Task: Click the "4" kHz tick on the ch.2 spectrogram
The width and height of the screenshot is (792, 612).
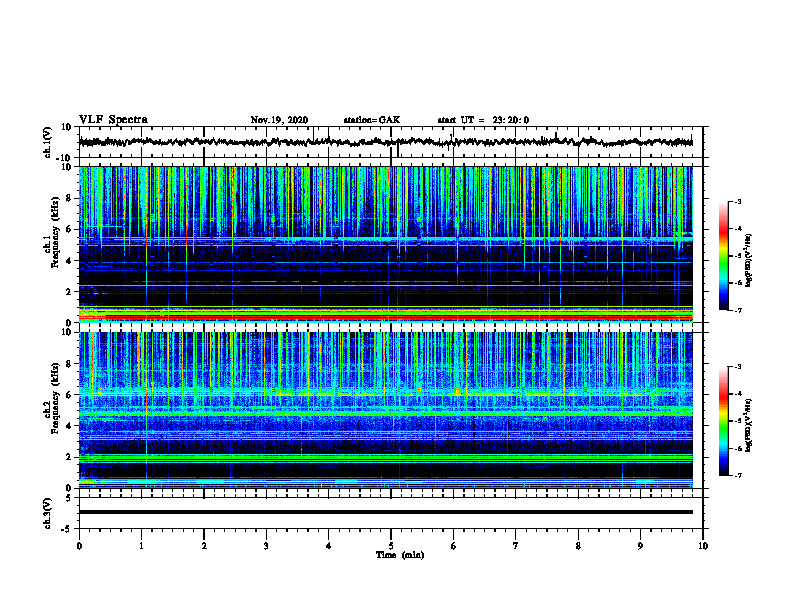Action: pyautogui.click(x=69, y=426)
